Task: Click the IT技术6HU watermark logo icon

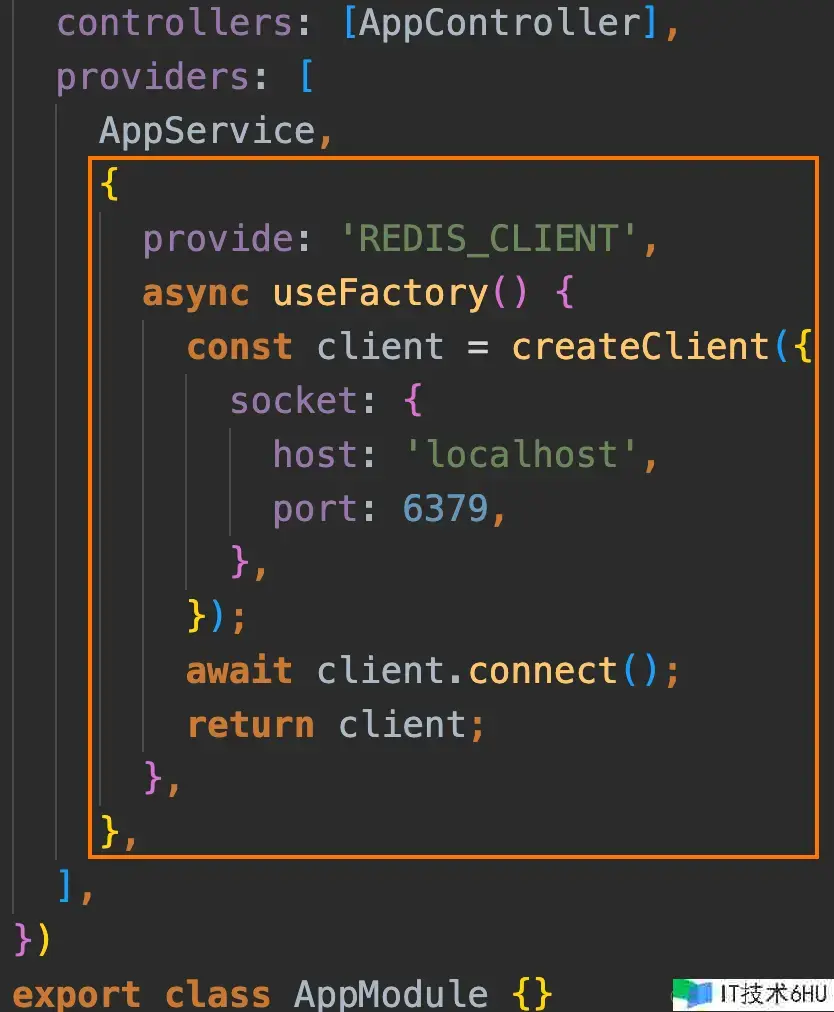Action: [694, 993]
